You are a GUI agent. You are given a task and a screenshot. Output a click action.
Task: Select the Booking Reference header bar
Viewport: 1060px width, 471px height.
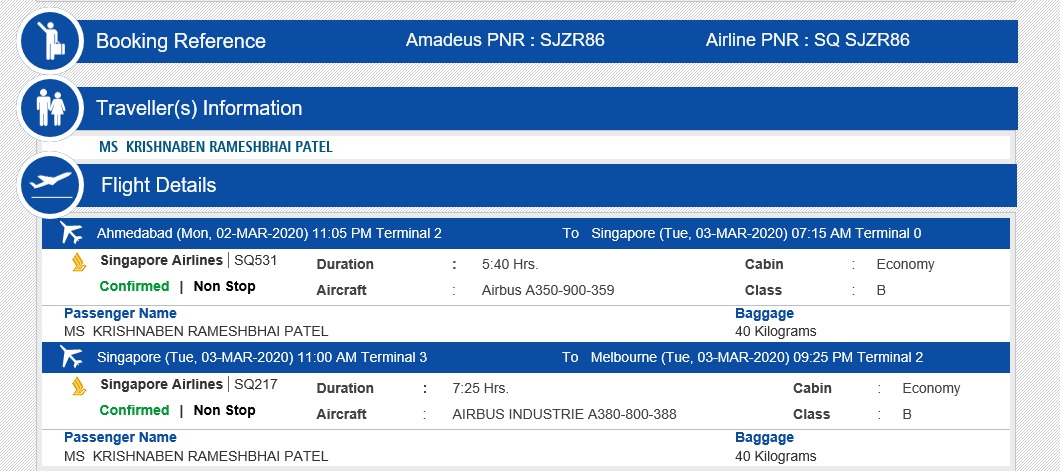545,41
